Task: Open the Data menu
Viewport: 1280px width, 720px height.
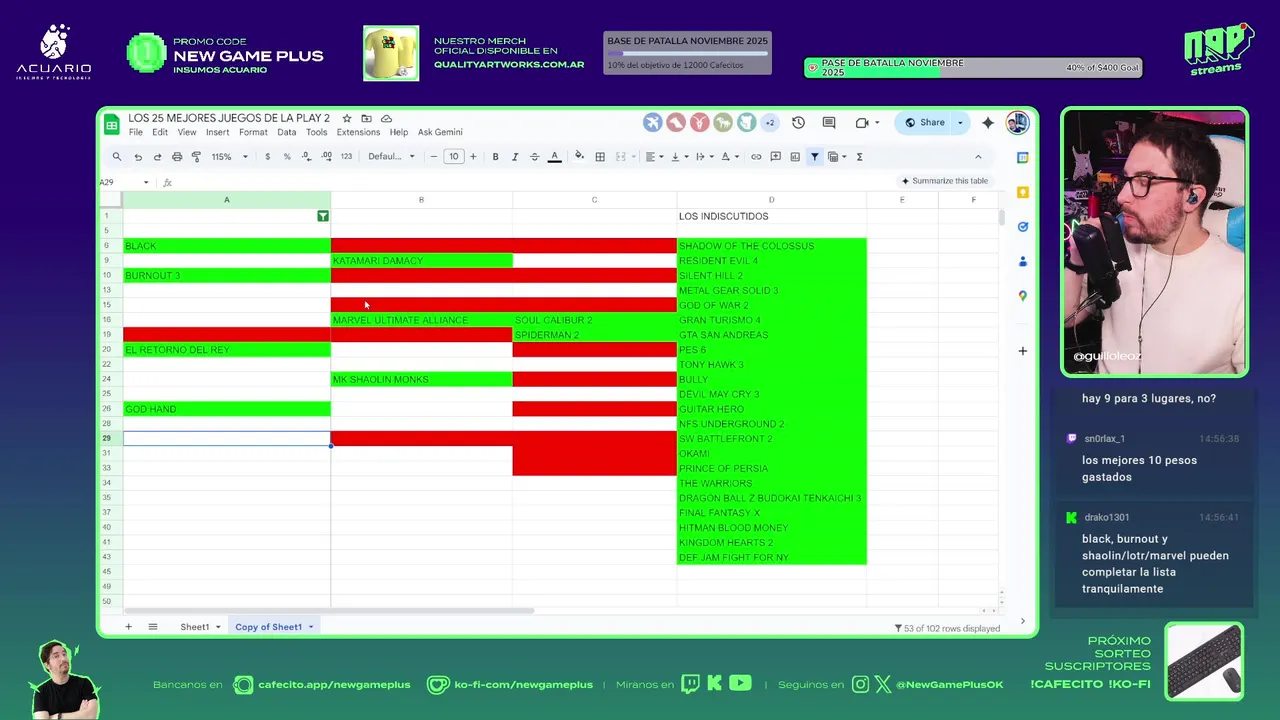Action: click(x=287, y=132)
